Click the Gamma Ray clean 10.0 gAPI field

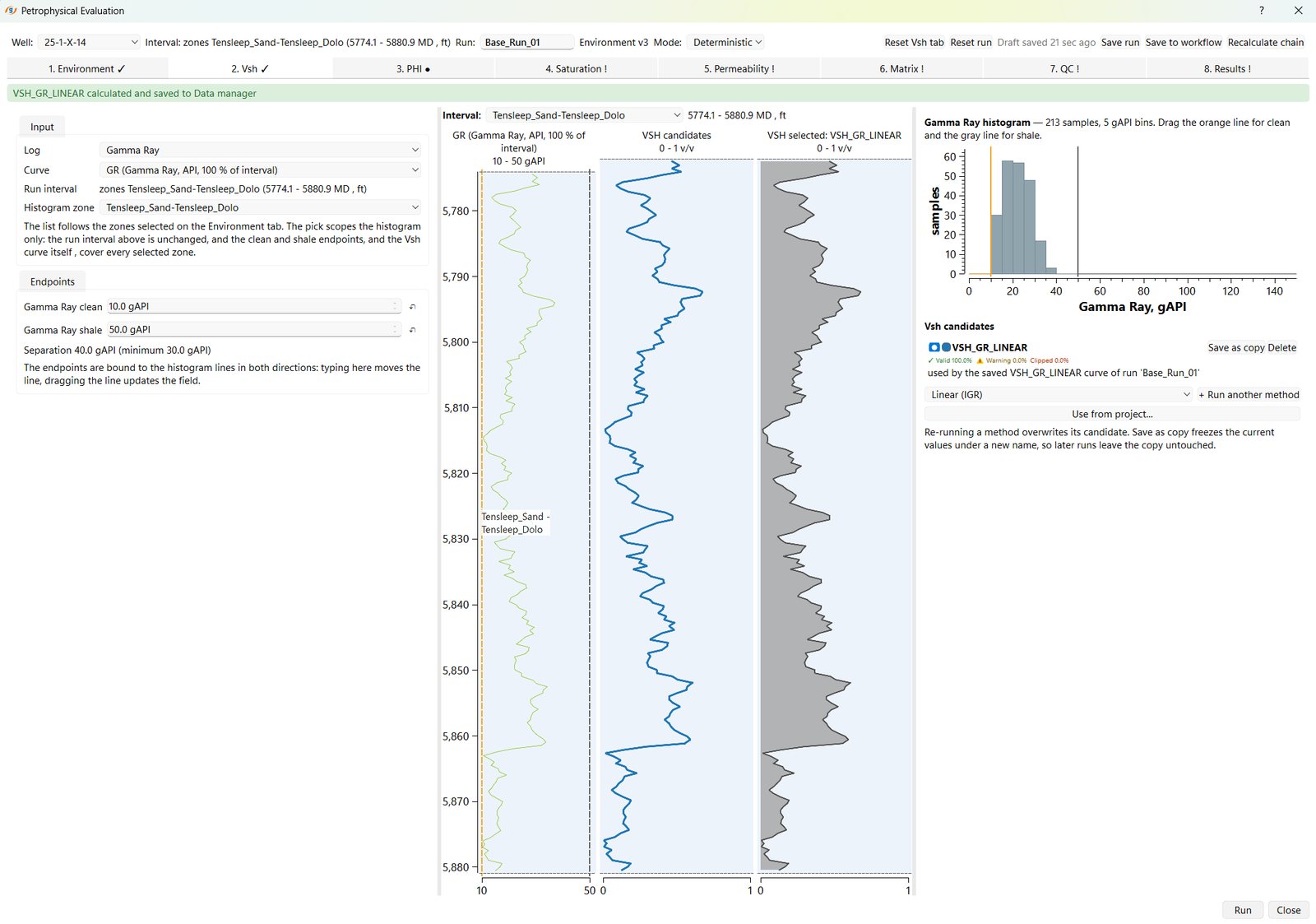[254, 306]
